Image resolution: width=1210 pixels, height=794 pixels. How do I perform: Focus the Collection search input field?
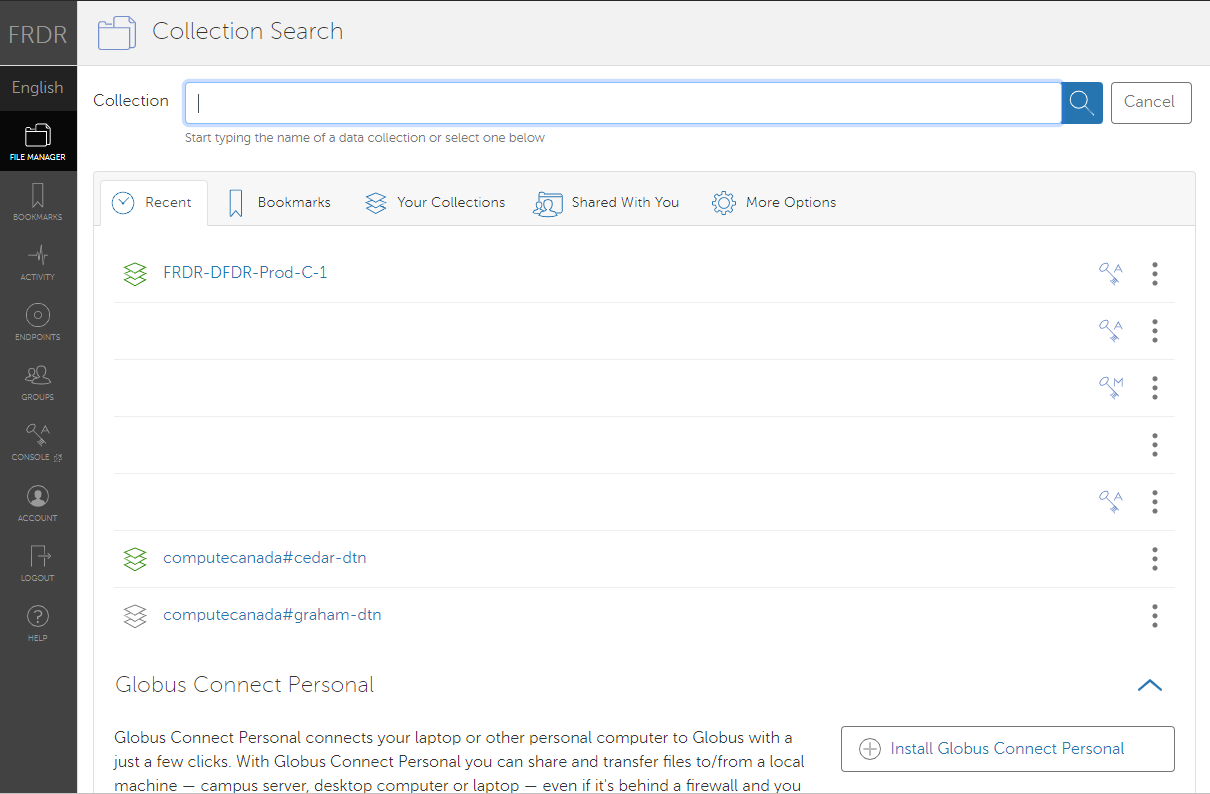coord(623,102)
